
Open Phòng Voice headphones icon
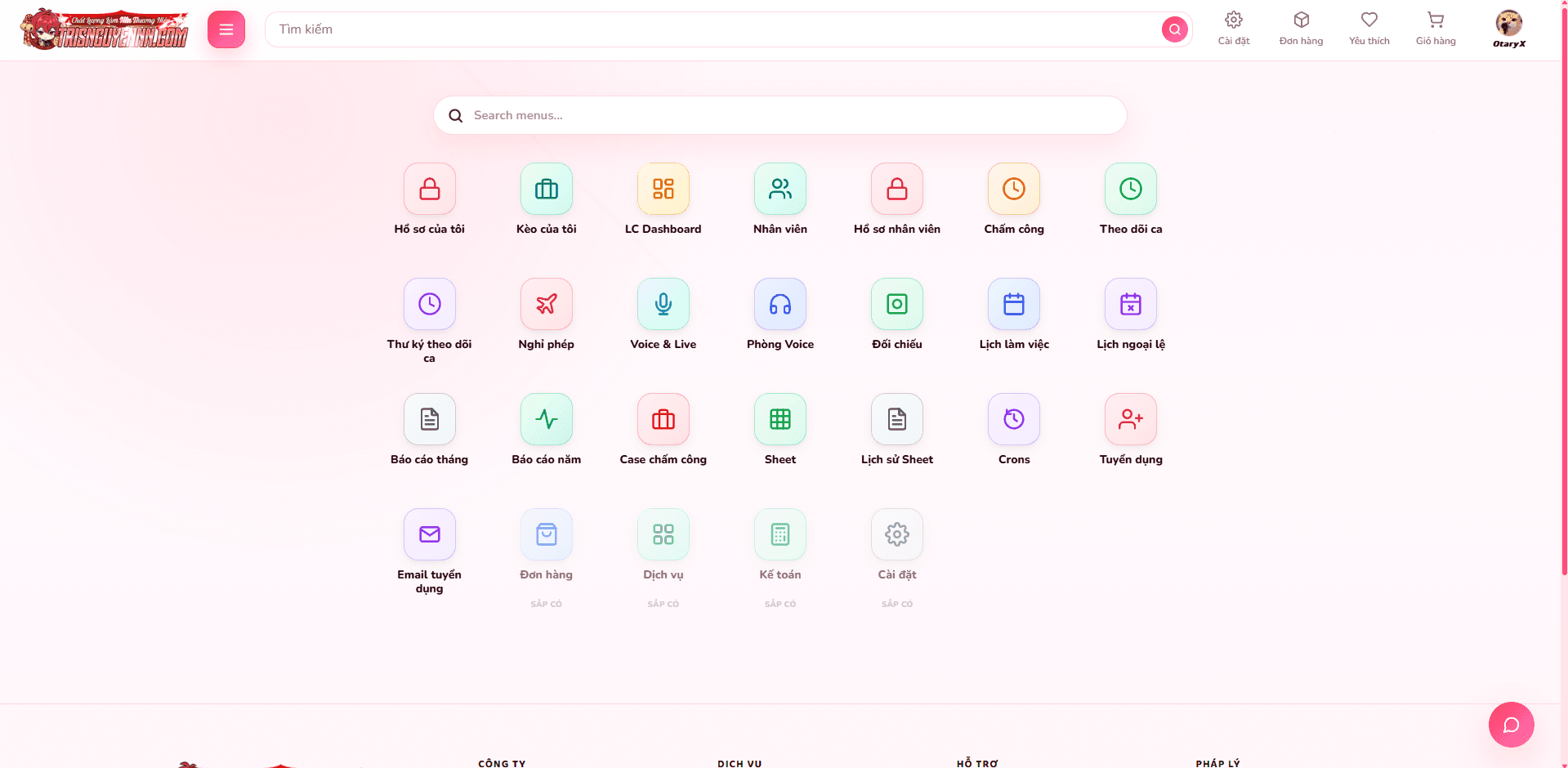coord(780,304)
